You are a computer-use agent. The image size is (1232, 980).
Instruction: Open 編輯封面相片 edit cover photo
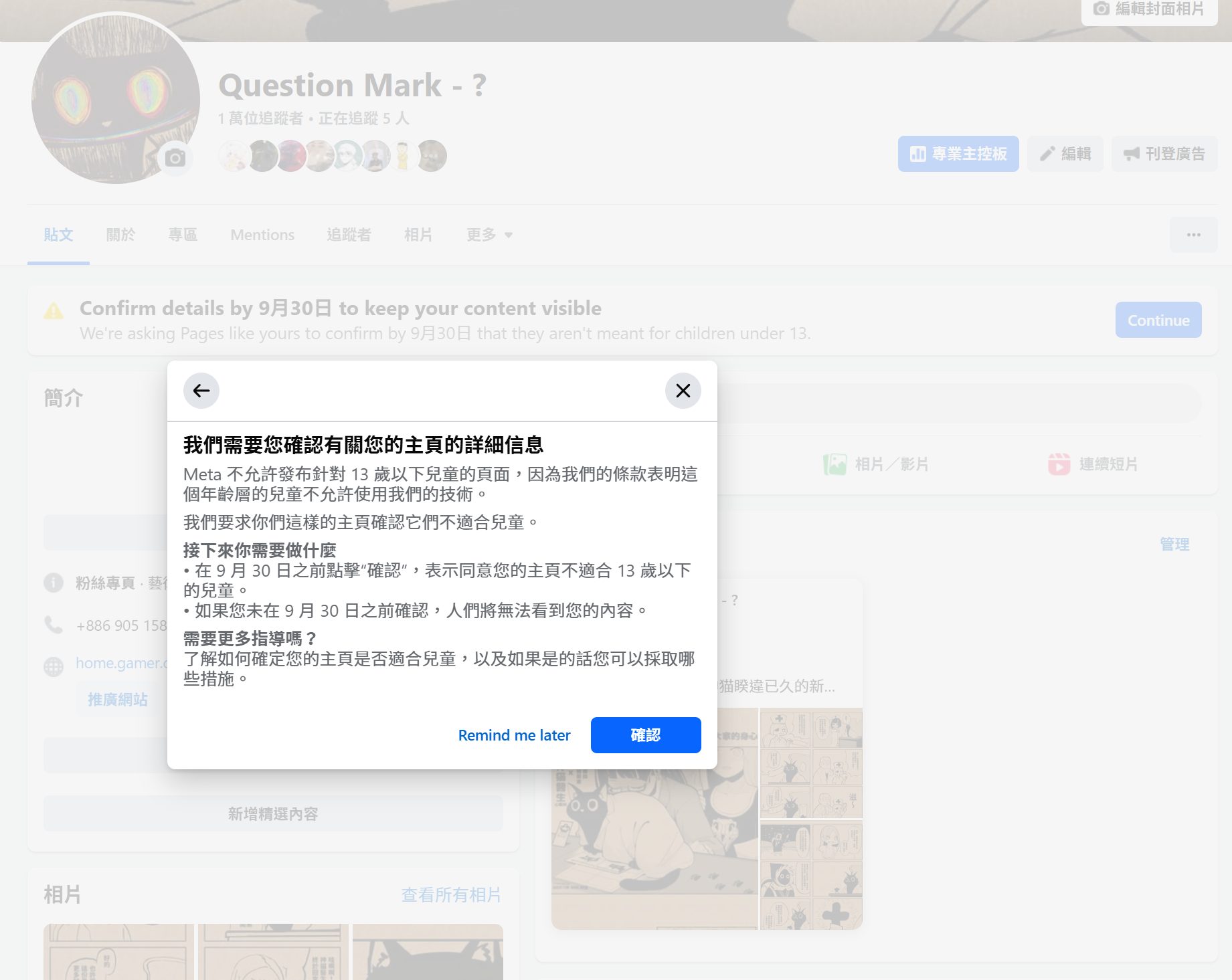[x=1149, y=9]
